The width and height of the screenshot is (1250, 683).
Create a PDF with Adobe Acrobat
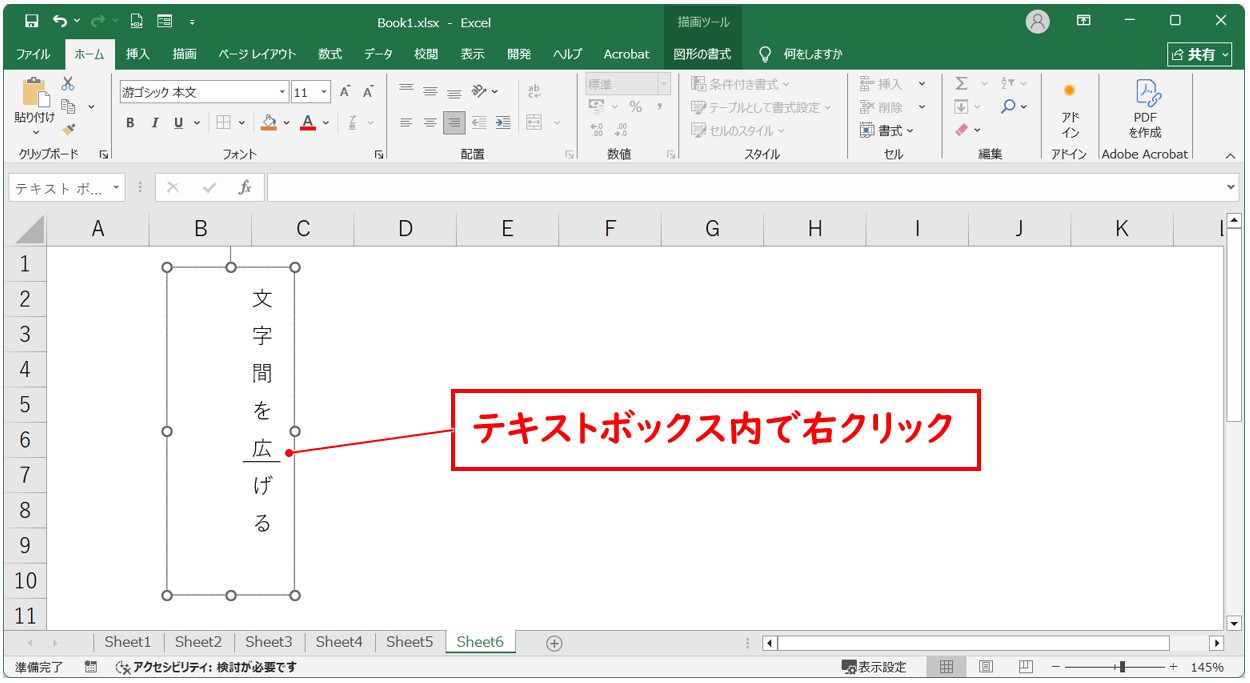click(x=1145, y=110)
